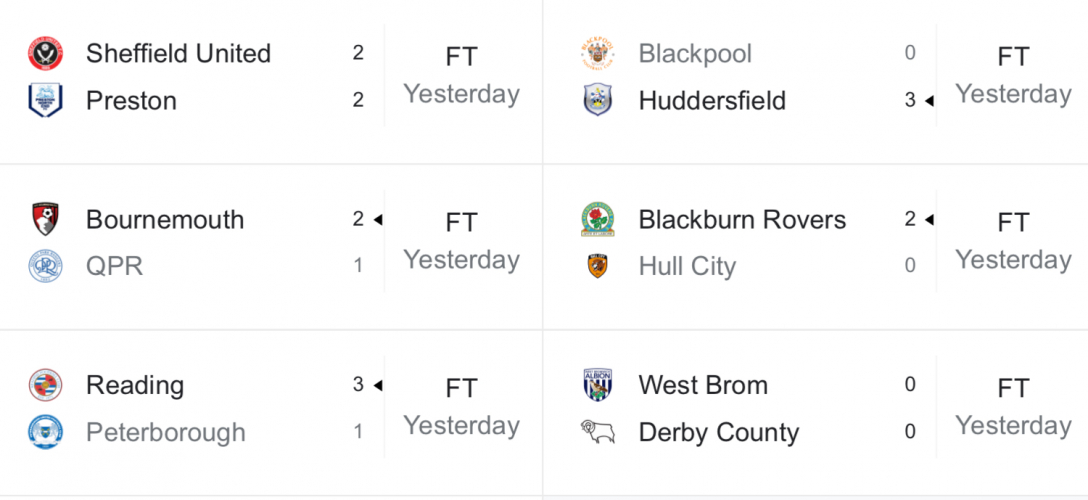This screenshot has width=1088, height=500.
Task: Click the Hull City club crest
Action: tap(597, 266)
